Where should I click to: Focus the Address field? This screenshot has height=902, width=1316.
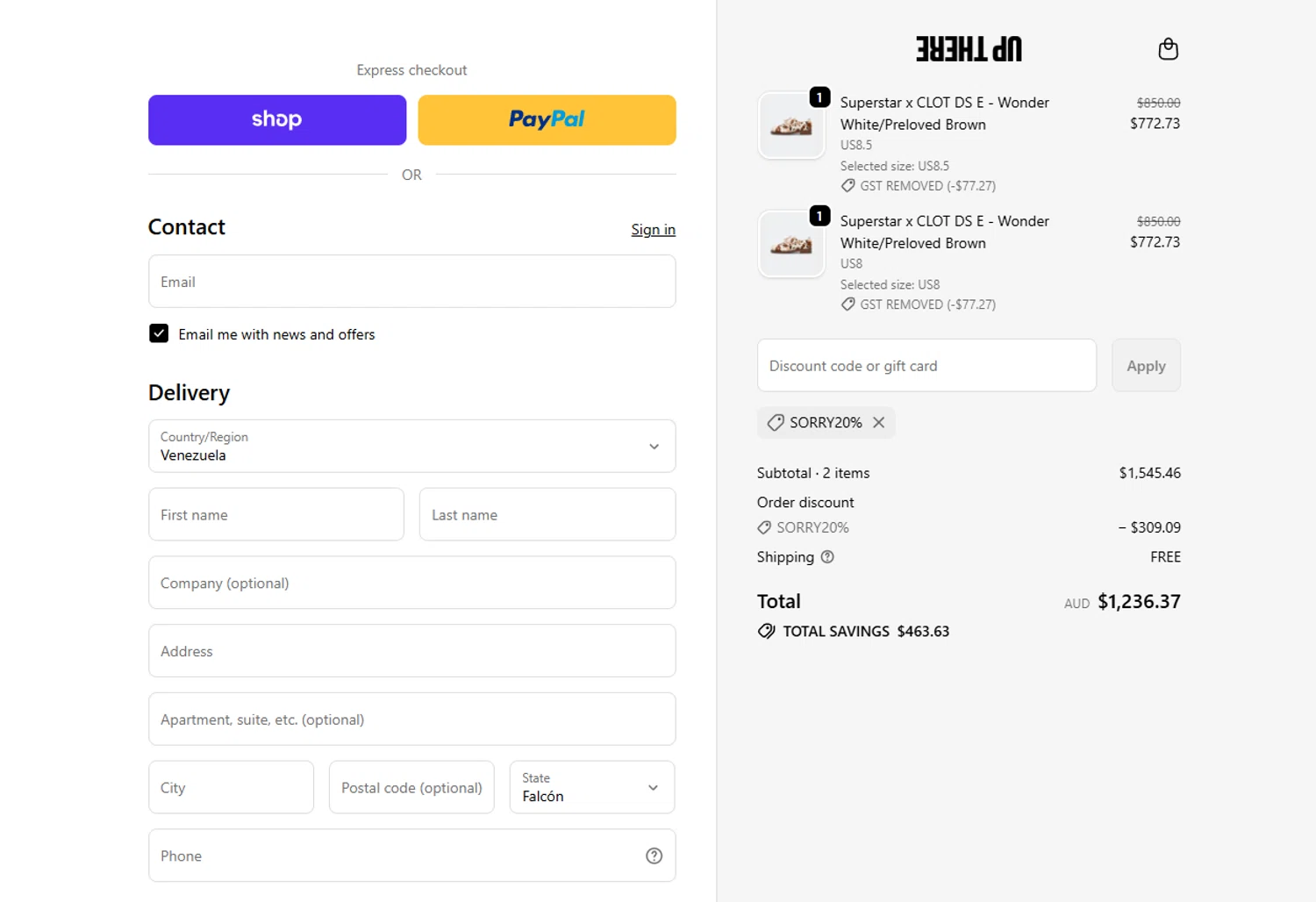coord(412,652)
